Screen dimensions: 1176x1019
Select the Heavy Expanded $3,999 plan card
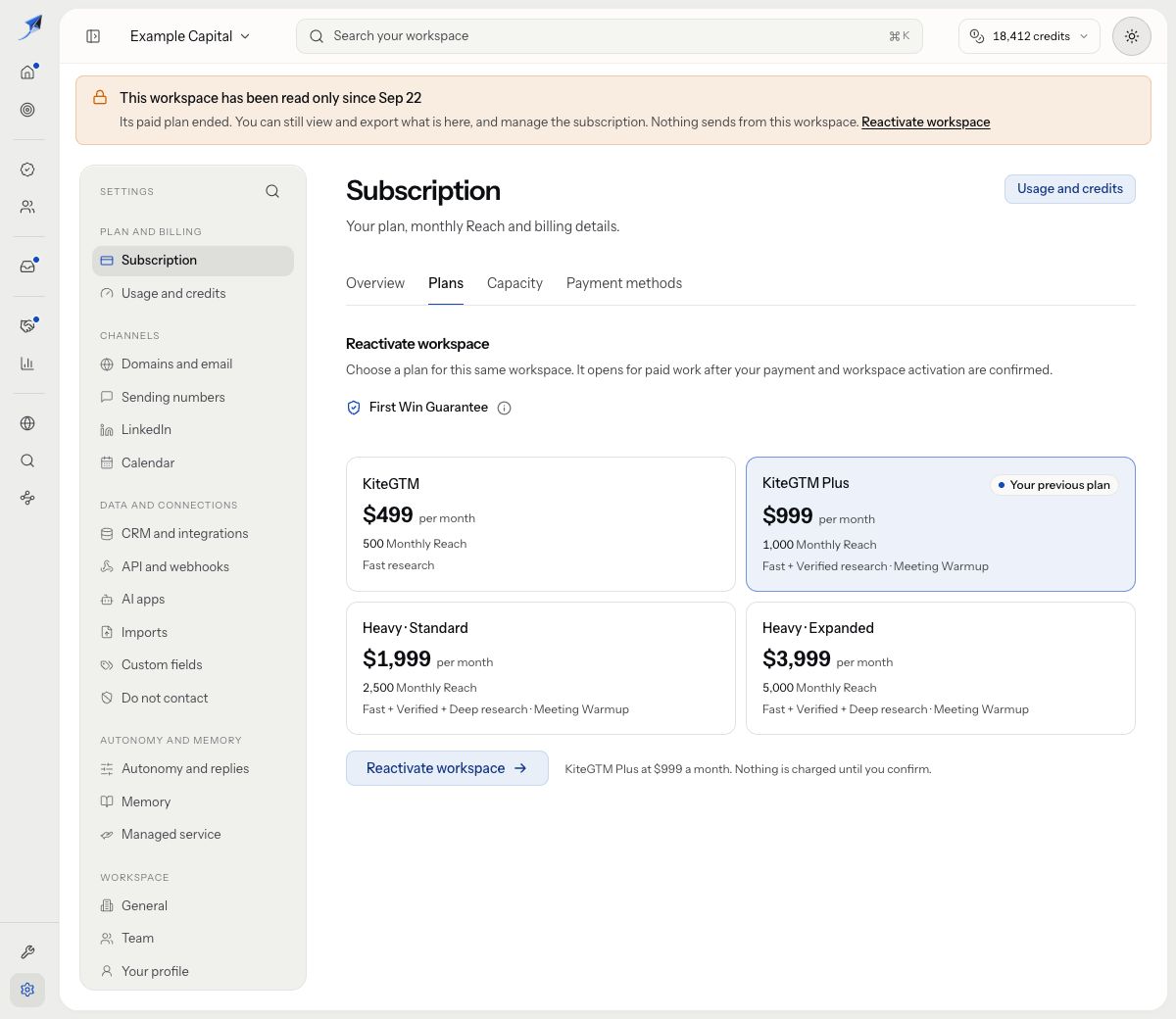941,668
